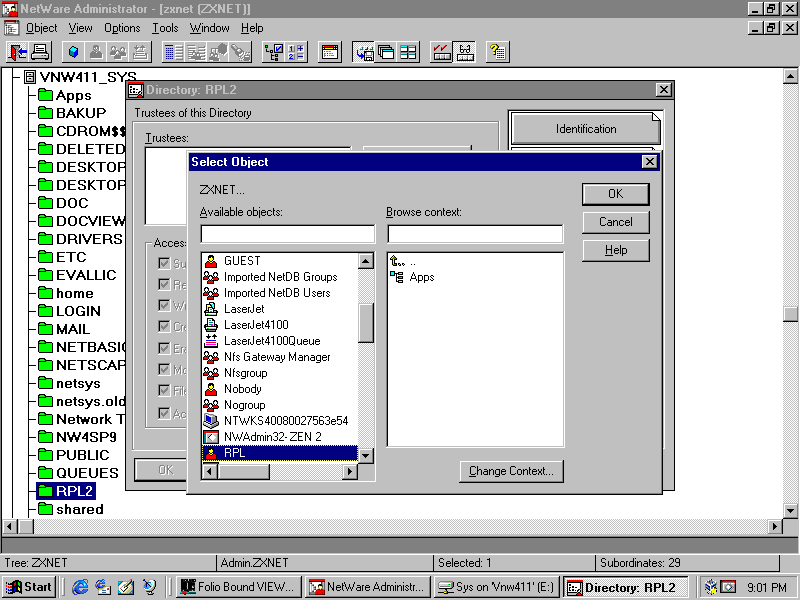
Task: Open the Help menu in menu bar
Action: [x=252, y=28]
